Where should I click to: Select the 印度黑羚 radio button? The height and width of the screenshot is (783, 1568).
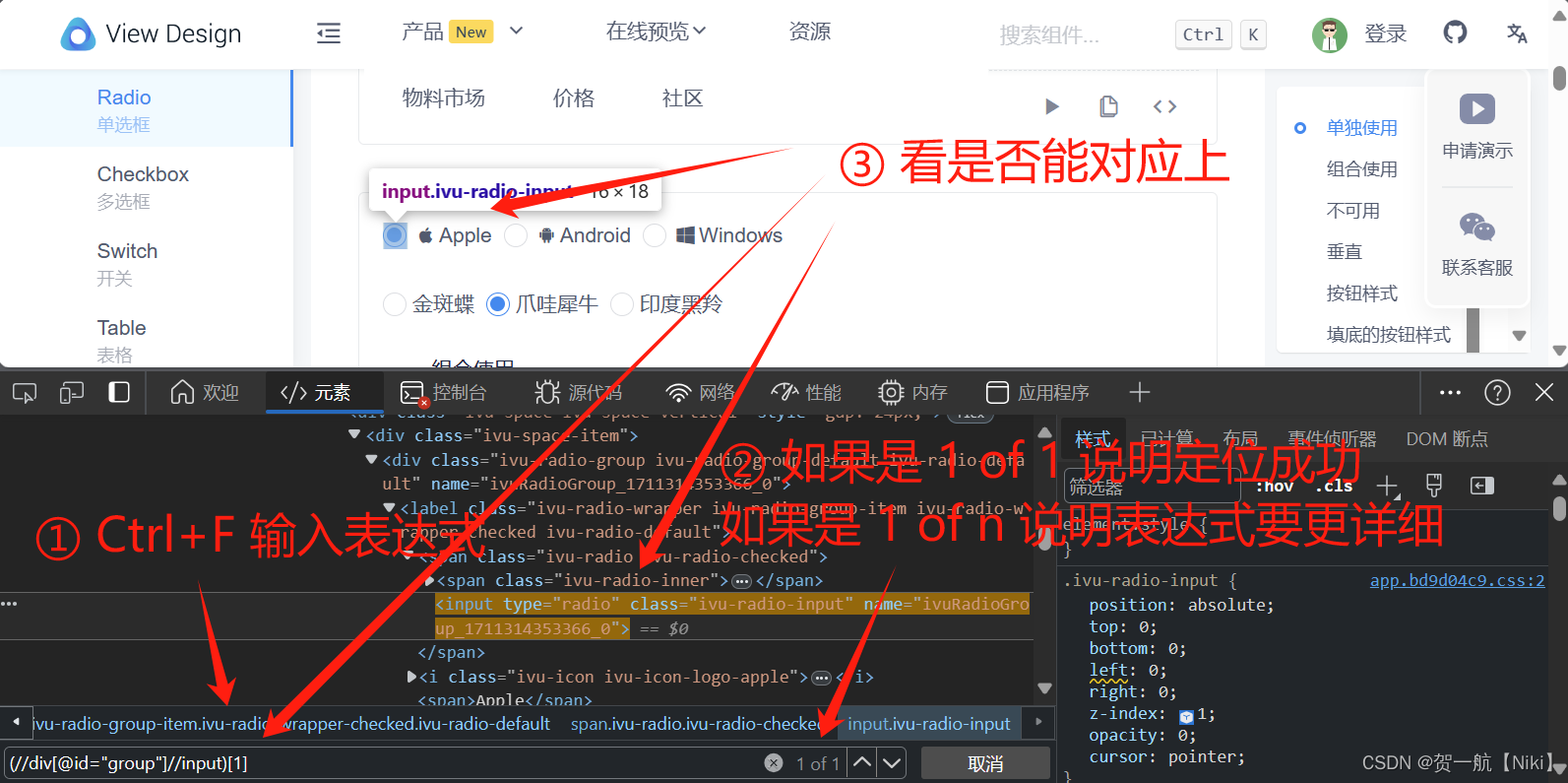click(x=622, y=304)
